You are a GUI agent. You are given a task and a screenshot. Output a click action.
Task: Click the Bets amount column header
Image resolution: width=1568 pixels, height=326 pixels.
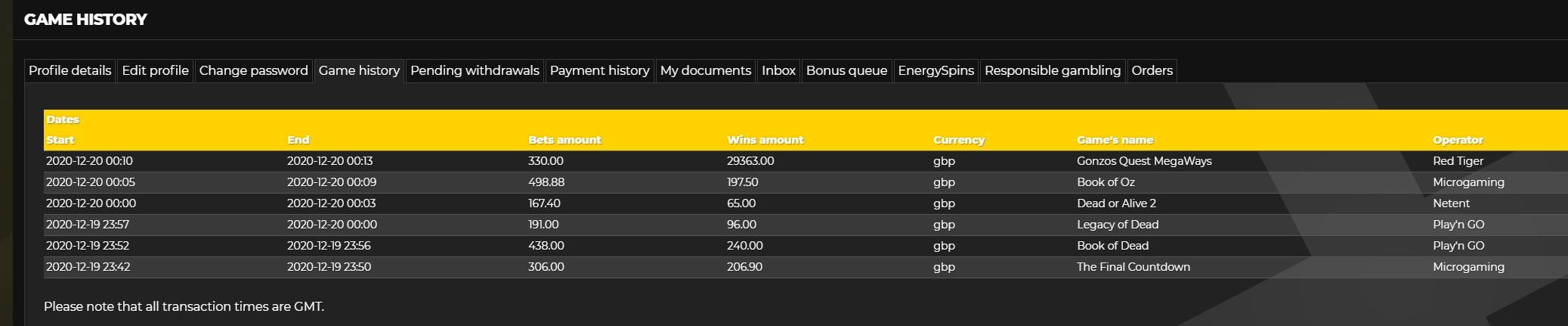point(564,140)
